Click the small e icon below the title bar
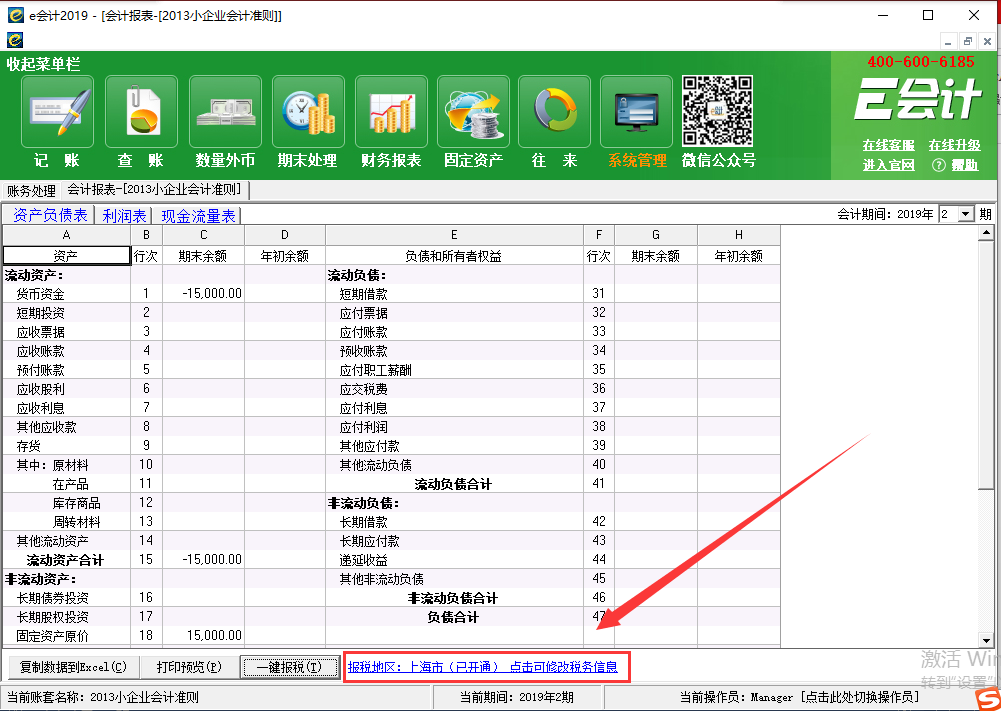The height and width of the screenshot is (711, 1001). coord(15,40)
